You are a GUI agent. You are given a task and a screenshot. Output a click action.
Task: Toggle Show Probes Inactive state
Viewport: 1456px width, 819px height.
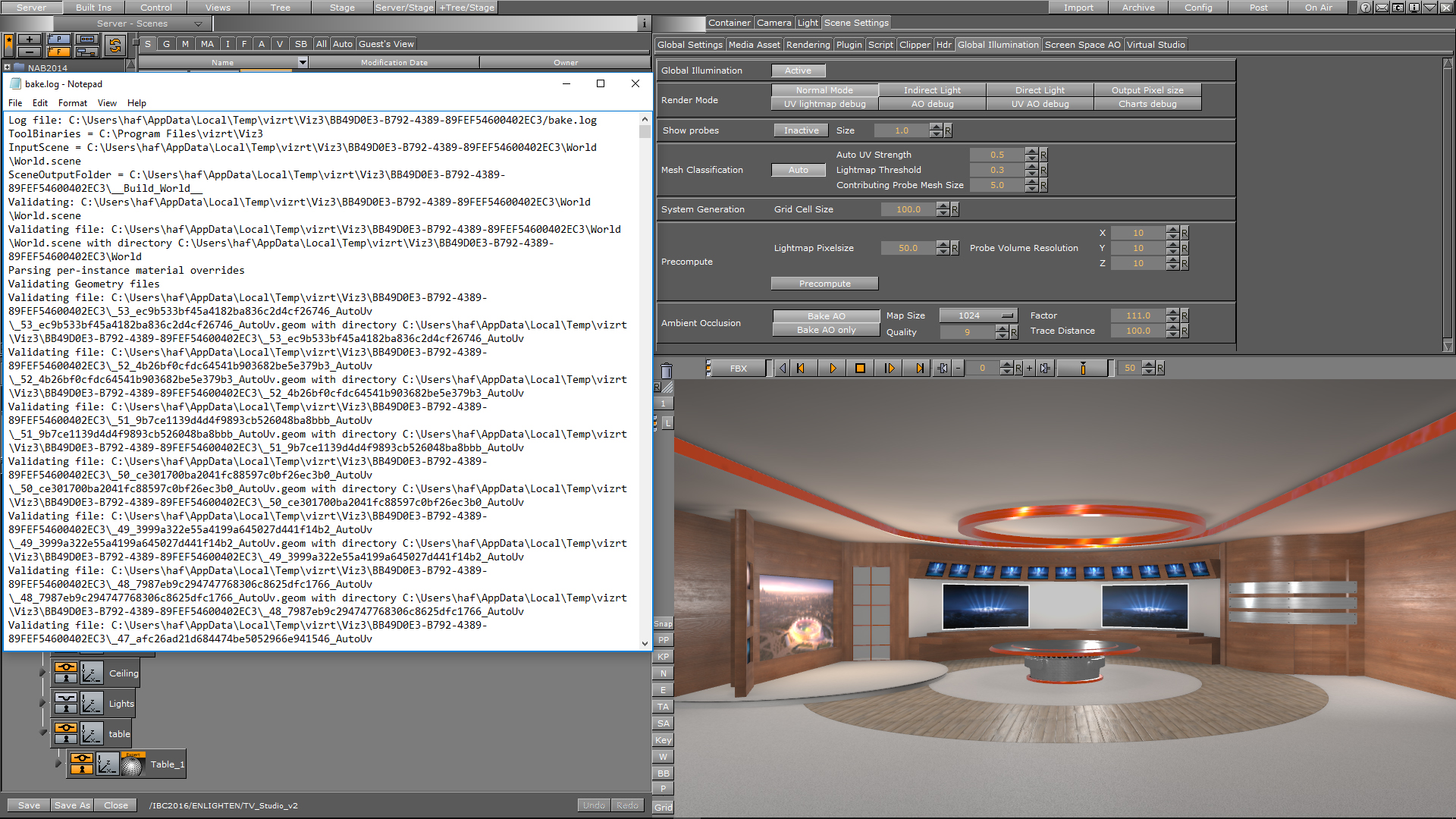click(799, 130)
